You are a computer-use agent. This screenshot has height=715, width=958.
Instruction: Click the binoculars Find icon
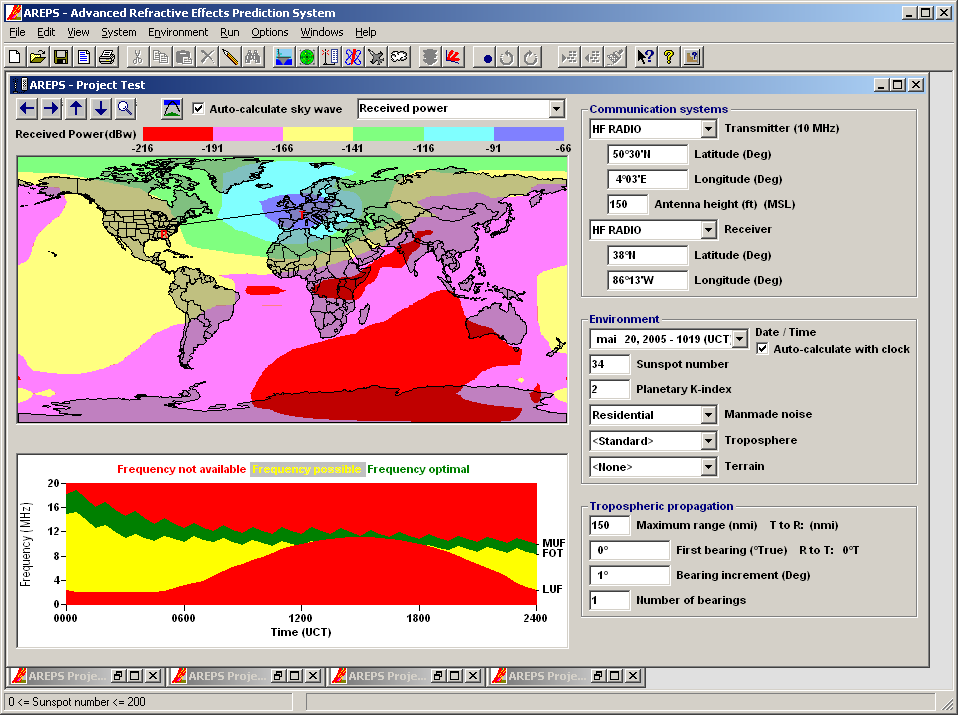coord(253,57)
